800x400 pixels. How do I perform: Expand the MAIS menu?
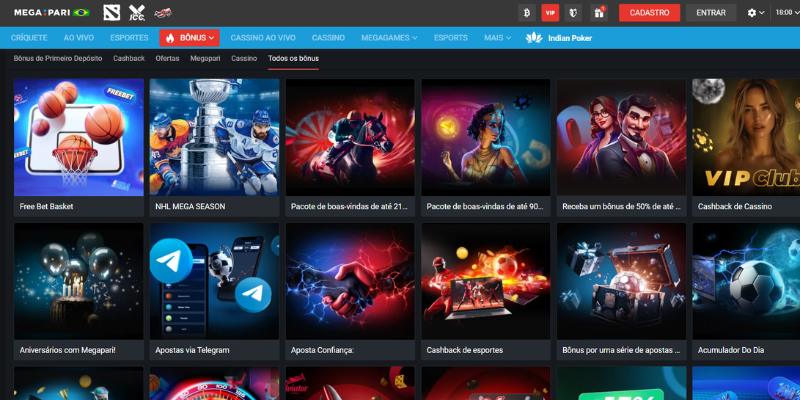click(x=497, y=38)
